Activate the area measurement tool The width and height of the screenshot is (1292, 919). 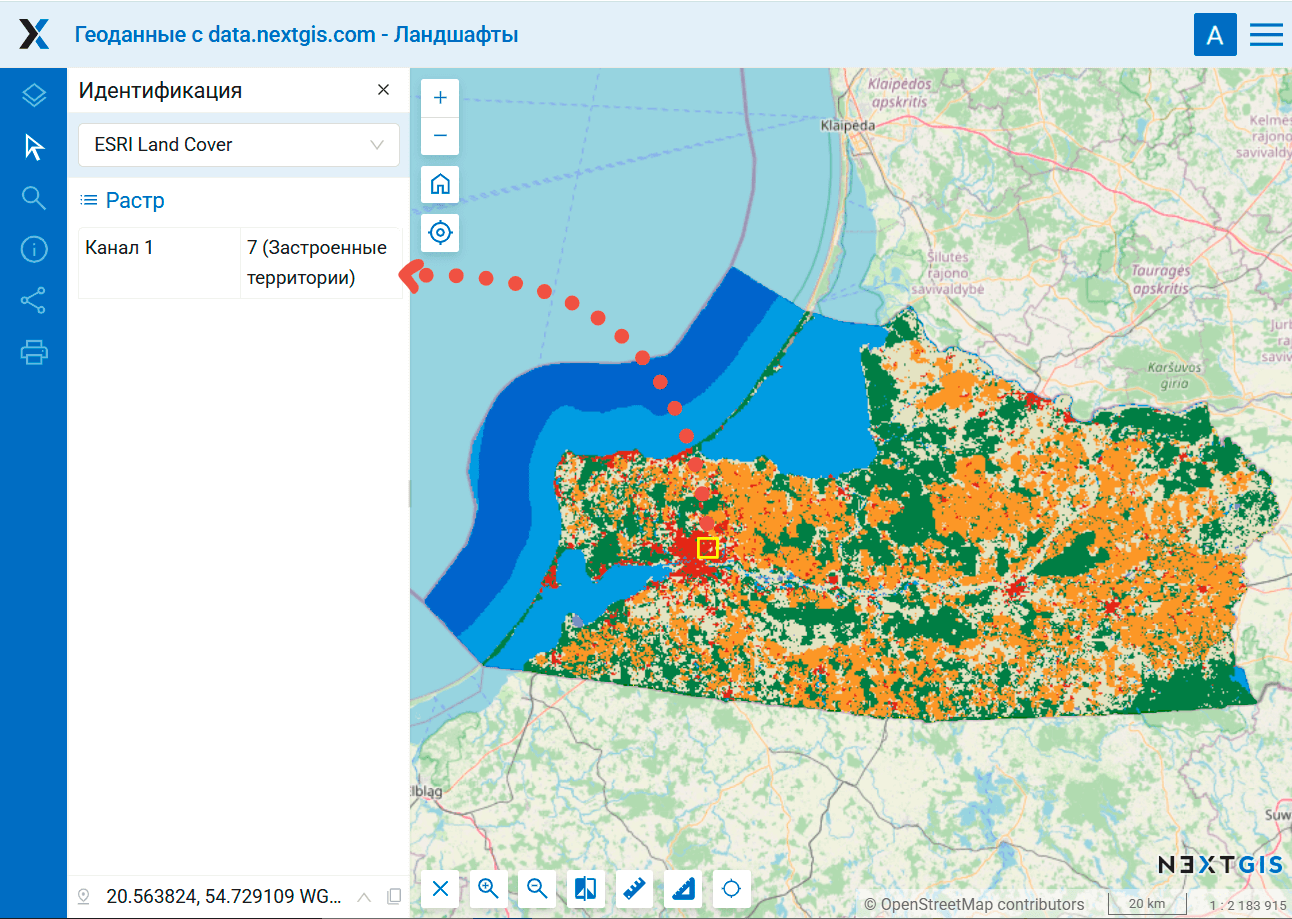684,888
